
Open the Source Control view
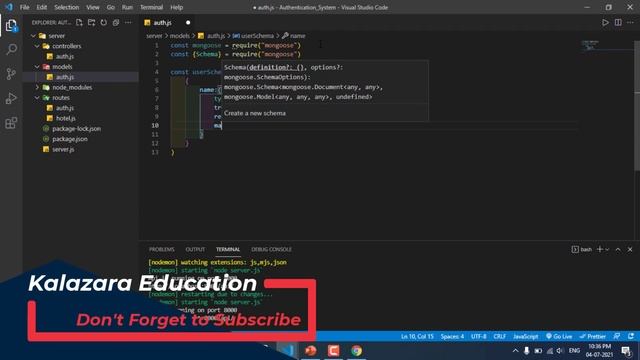(11, 74)
